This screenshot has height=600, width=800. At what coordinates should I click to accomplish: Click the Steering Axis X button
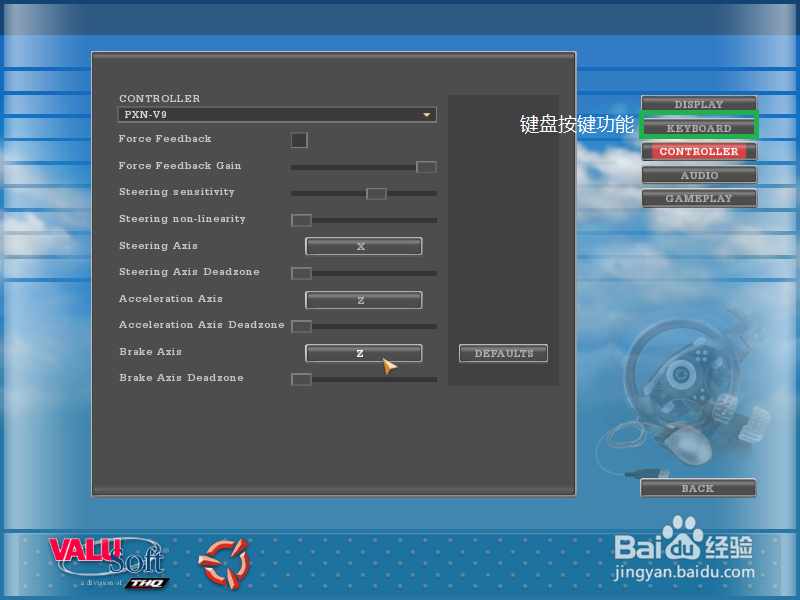click(363, 246)
